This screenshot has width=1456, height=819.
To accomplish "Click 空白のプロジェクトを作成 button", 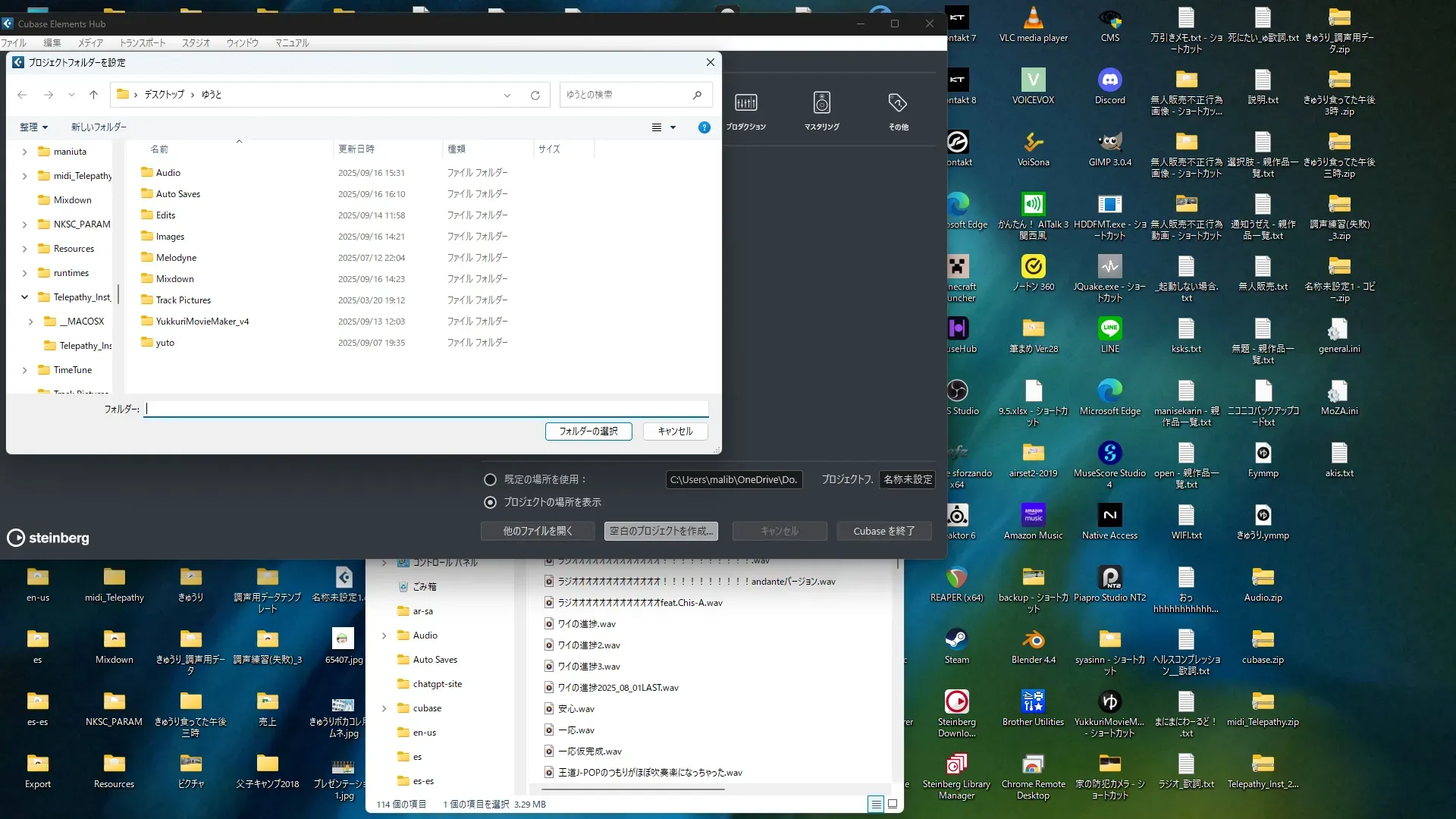I will pos(661,532).
